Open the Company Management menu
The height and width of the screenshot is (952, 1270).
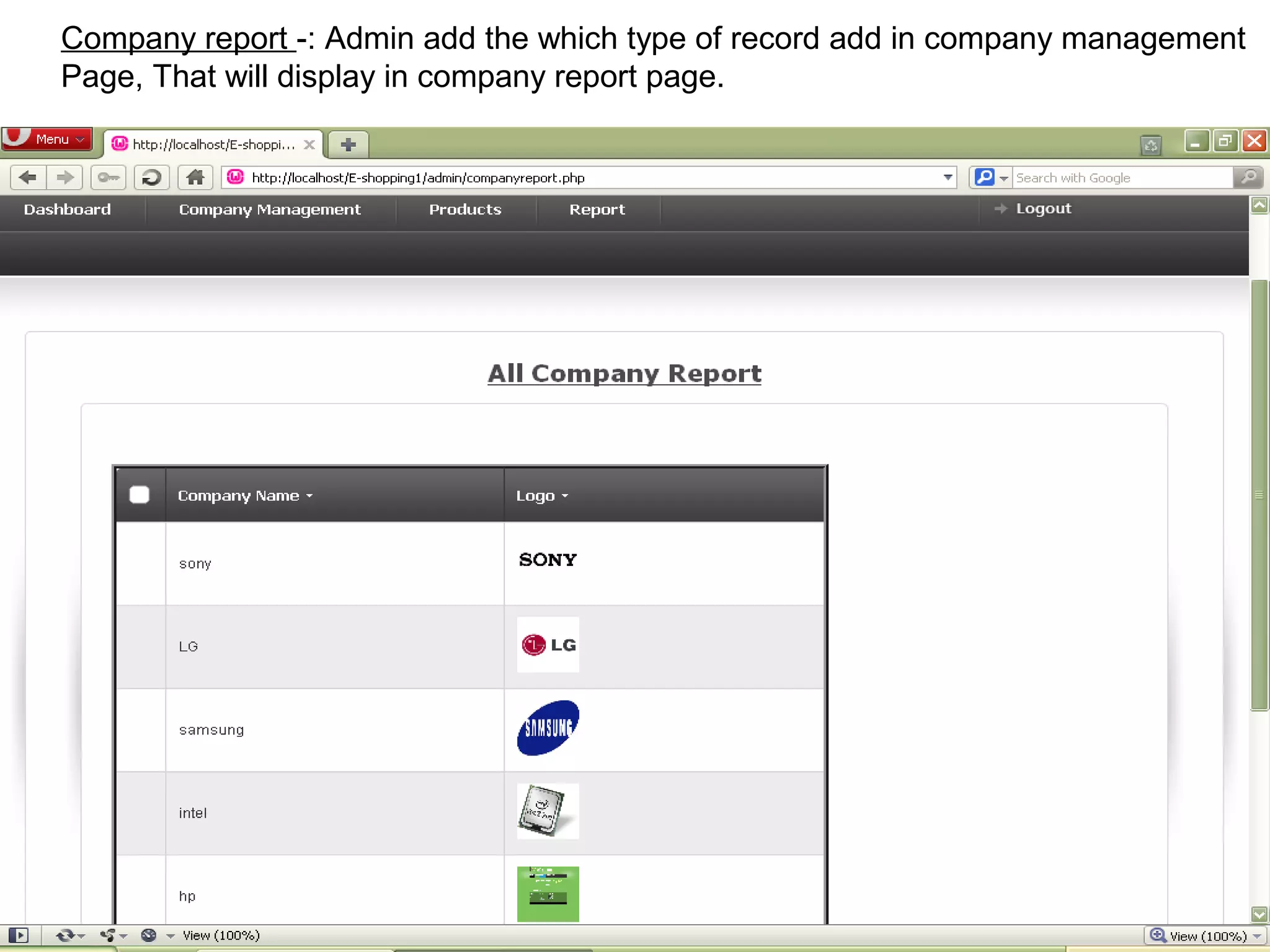[x=270, y=209]
